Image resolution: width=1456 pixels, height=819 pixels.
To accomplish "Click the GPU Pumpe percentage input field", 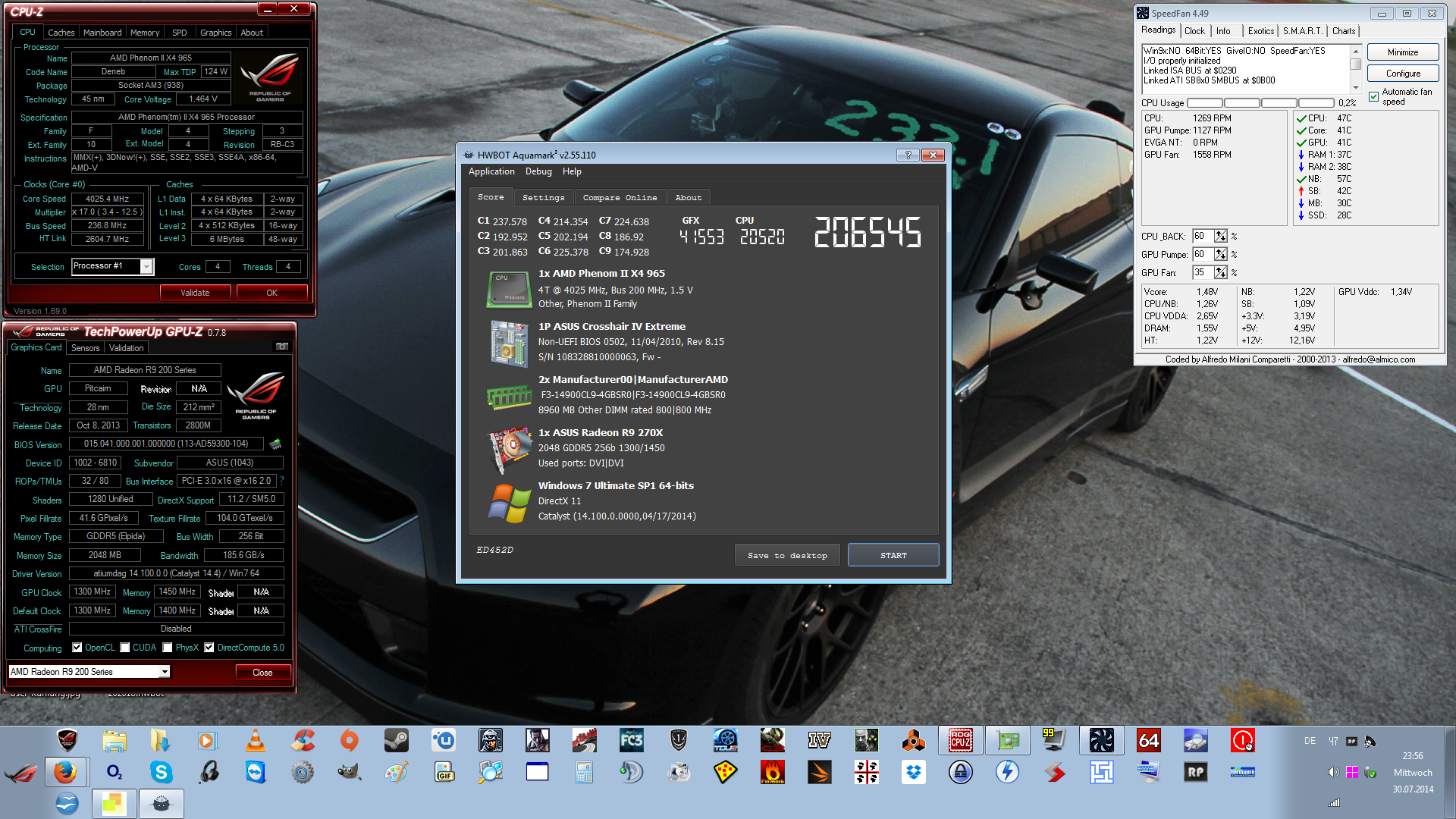I will coord(1203,254).
